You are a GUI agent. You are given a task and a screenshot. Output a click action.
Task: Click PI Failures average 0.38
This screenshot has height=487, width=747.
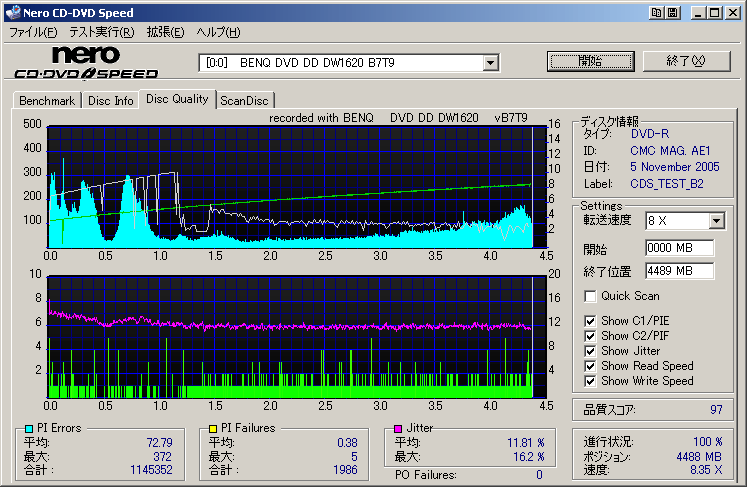(347, 443)
